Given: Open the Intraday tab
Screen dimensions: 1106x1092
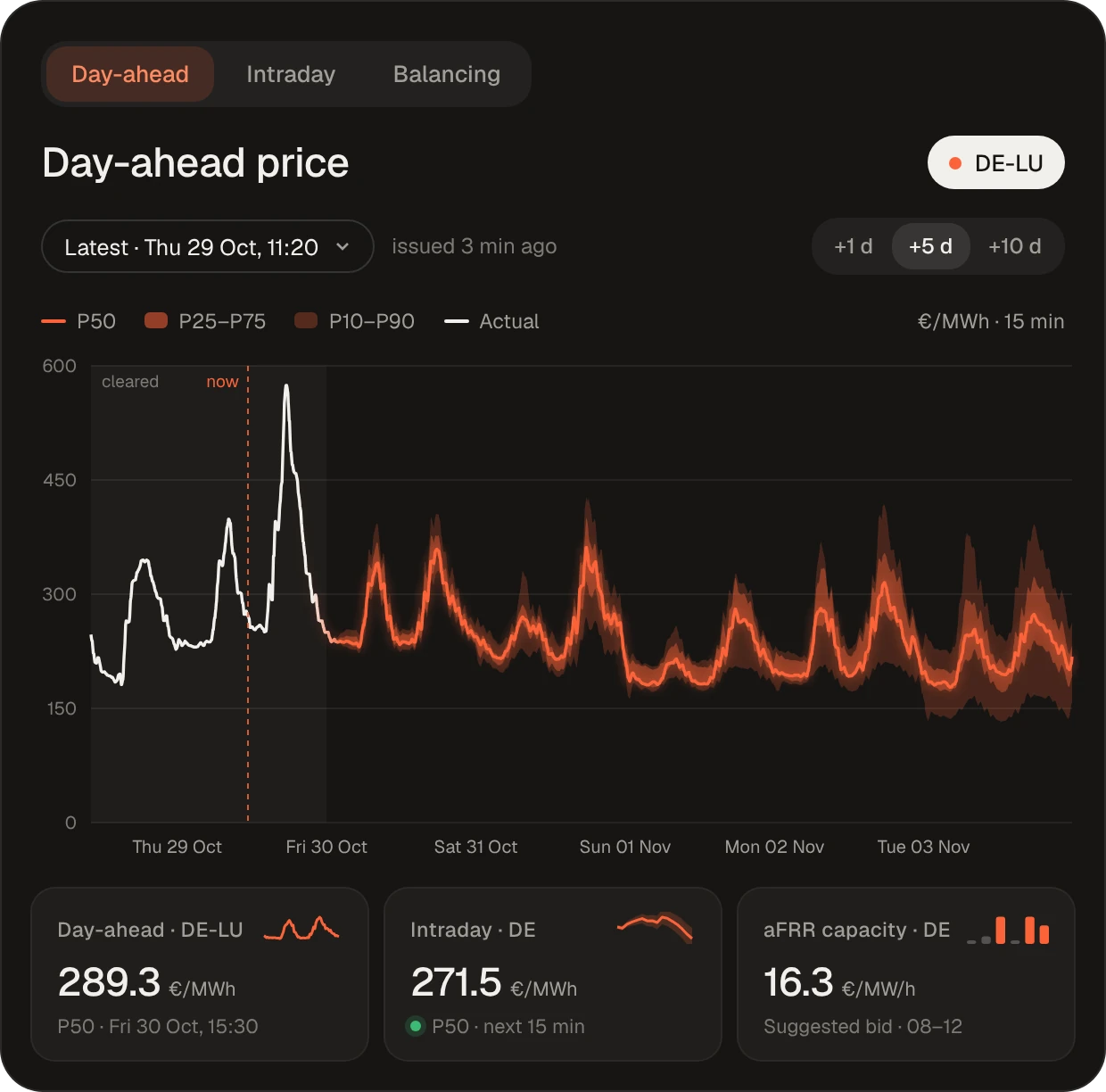Looking at the screenshot, I should point(291,74).
